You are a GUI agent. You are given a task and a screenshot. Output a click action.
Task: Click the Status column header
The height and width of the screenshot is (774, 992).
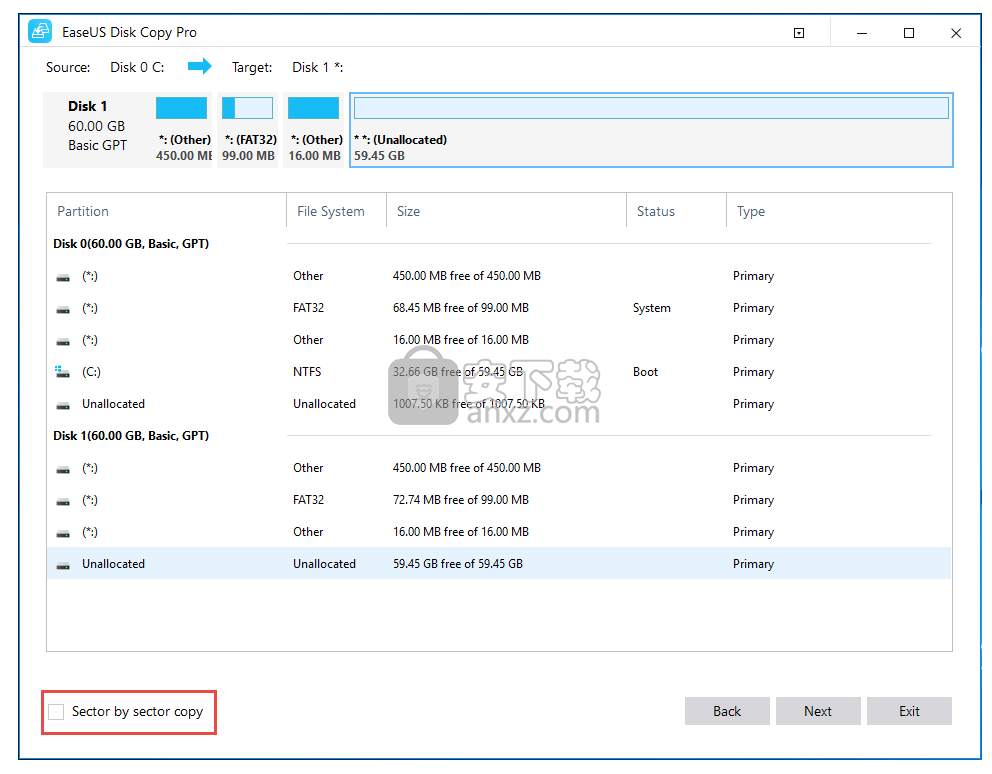[x=655, y=211]
